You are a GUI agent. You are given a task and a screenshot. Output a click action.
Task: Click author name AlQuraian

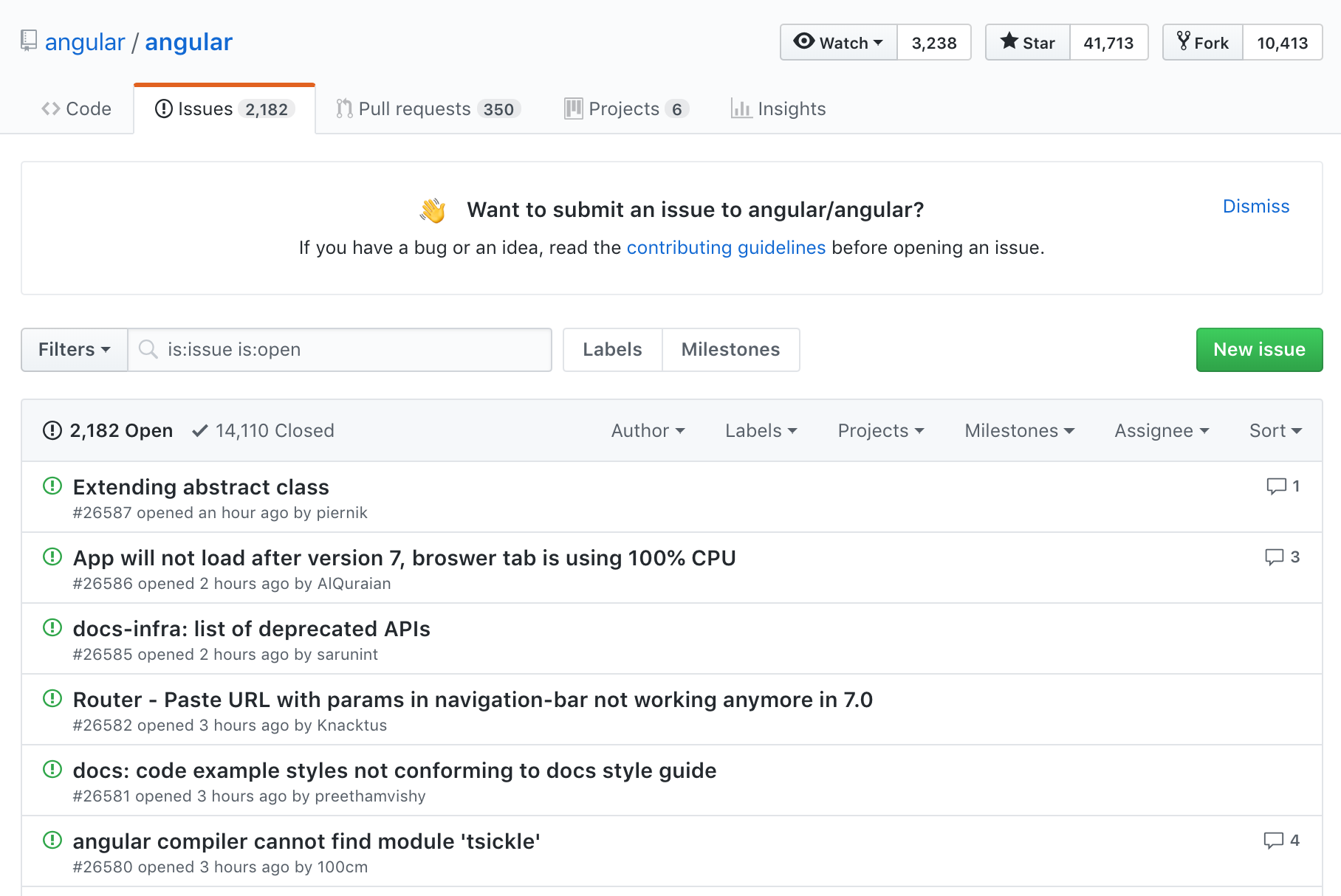pos(354,584)
